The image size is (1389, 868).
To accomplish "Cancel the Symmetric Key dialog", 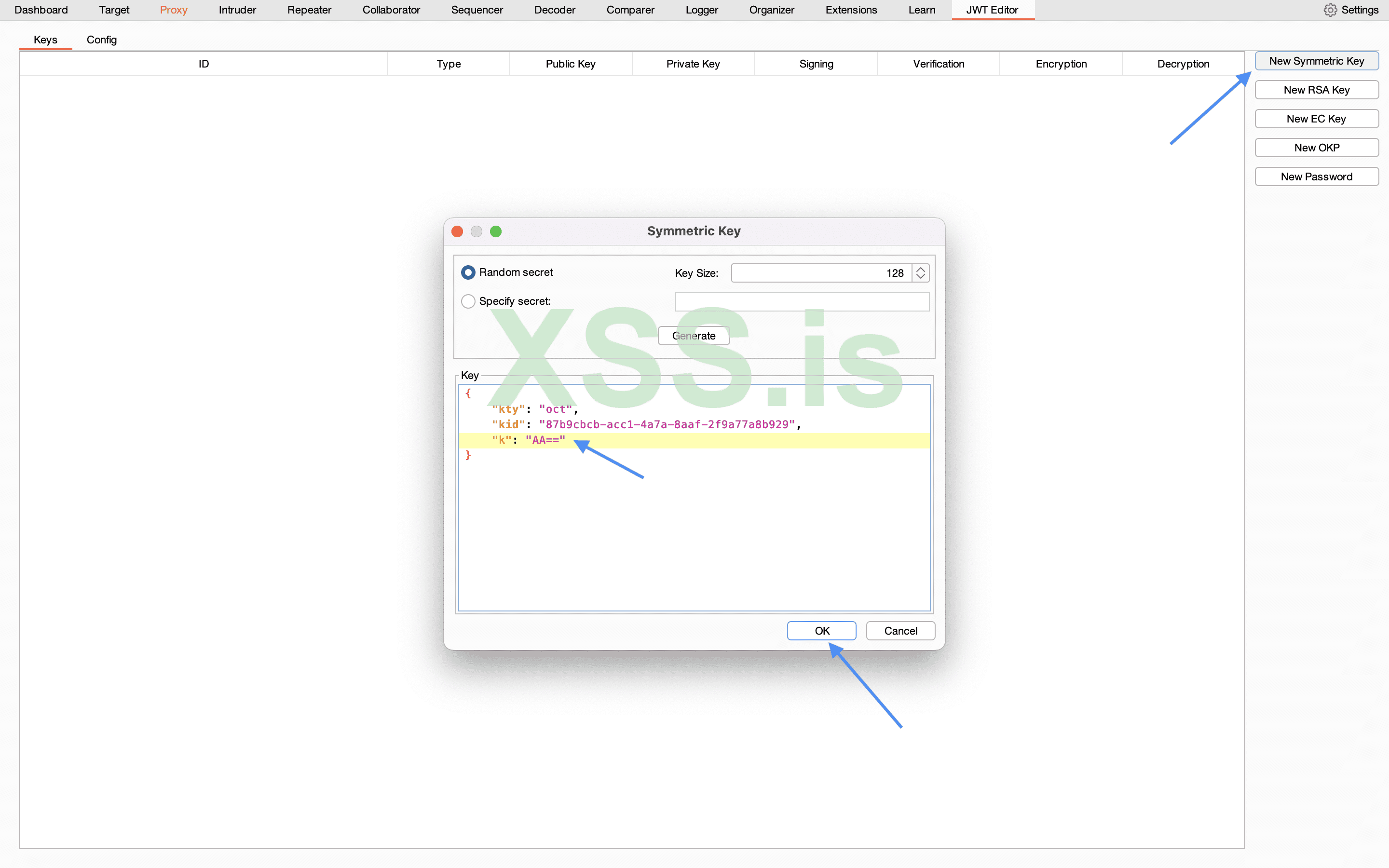I will (x=900, y=631).
